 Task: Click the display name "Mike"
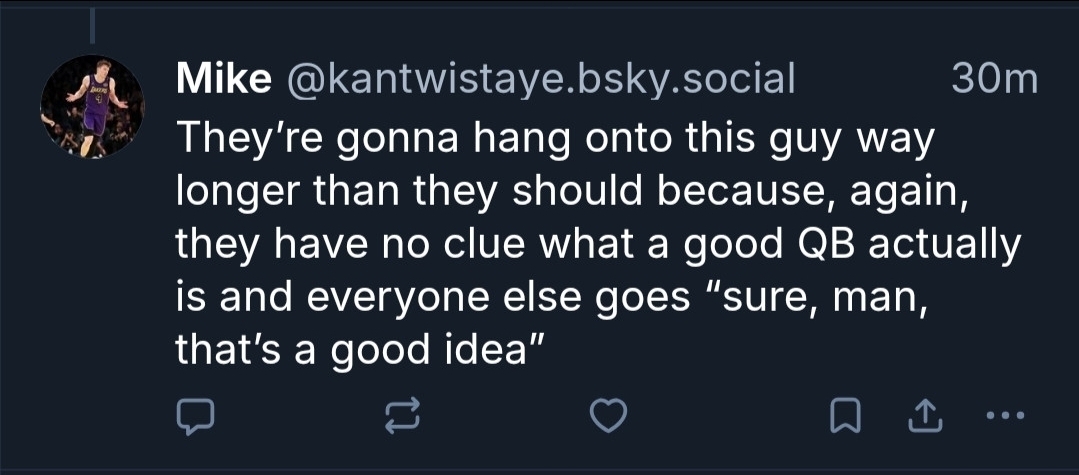coord(223,79)
